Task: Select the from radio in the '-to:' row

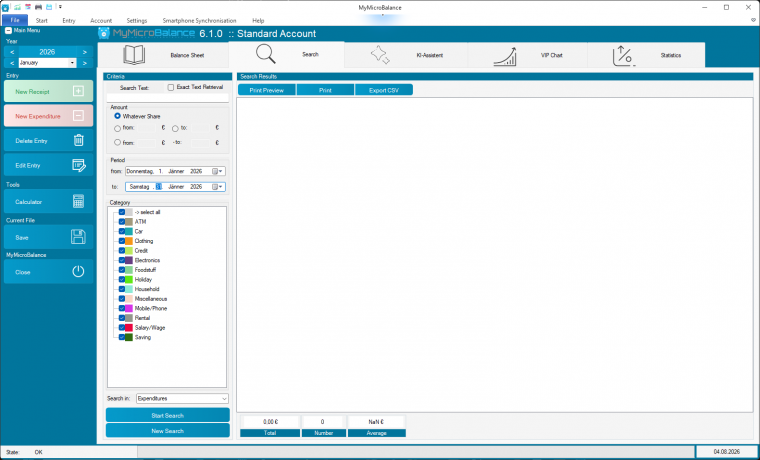Action: pos(117,143)
